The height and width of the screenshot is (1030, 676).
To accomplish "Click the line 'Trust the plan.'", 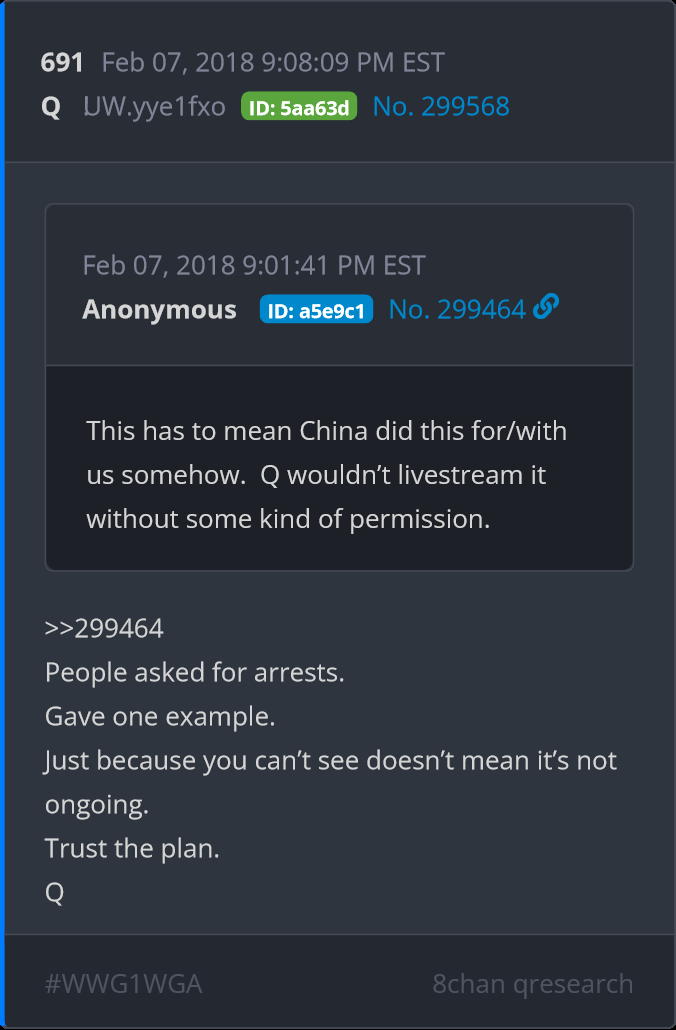I will (x=132, y=849).
